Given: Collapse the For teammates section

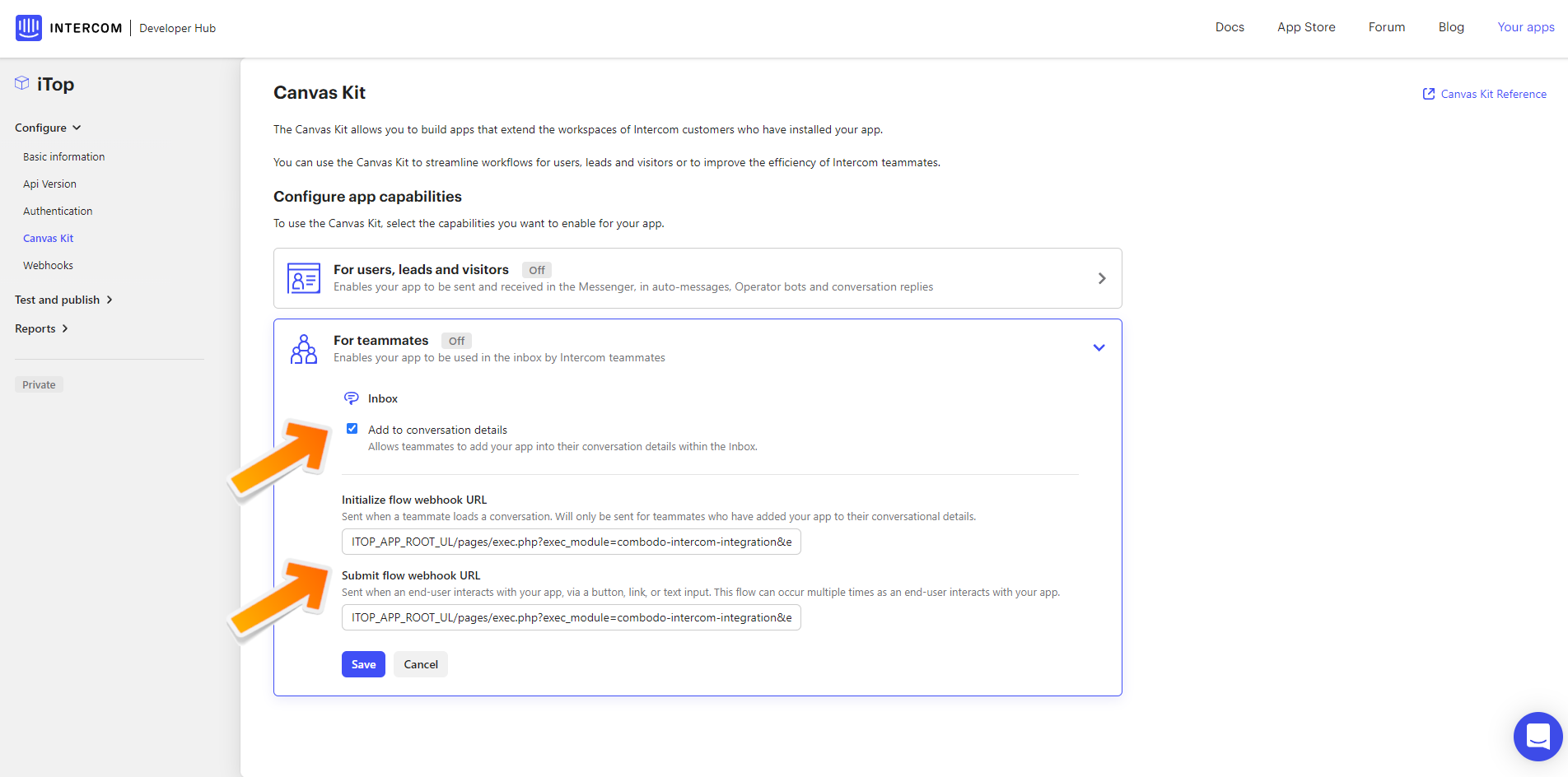Looking at the screenshot, I should tap(1099, 347).
